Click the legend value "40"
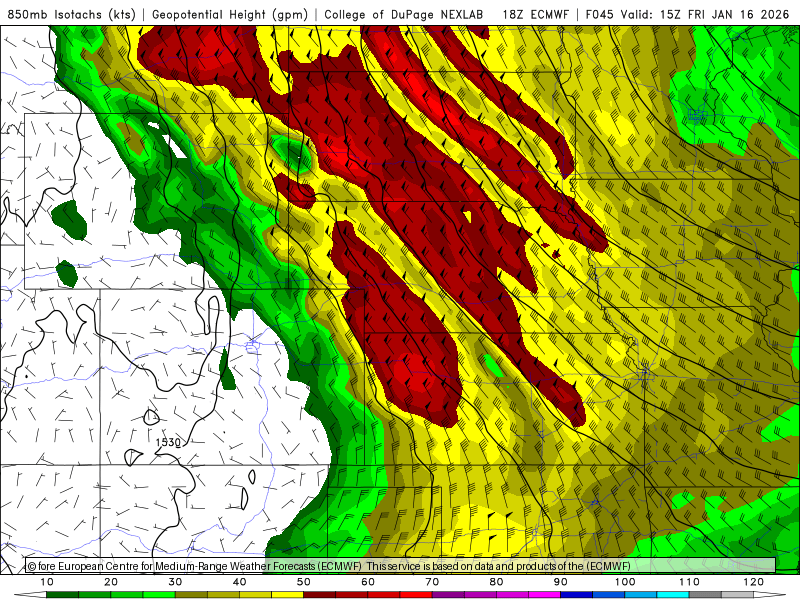The image size is (800, 600). click(239, 582)
